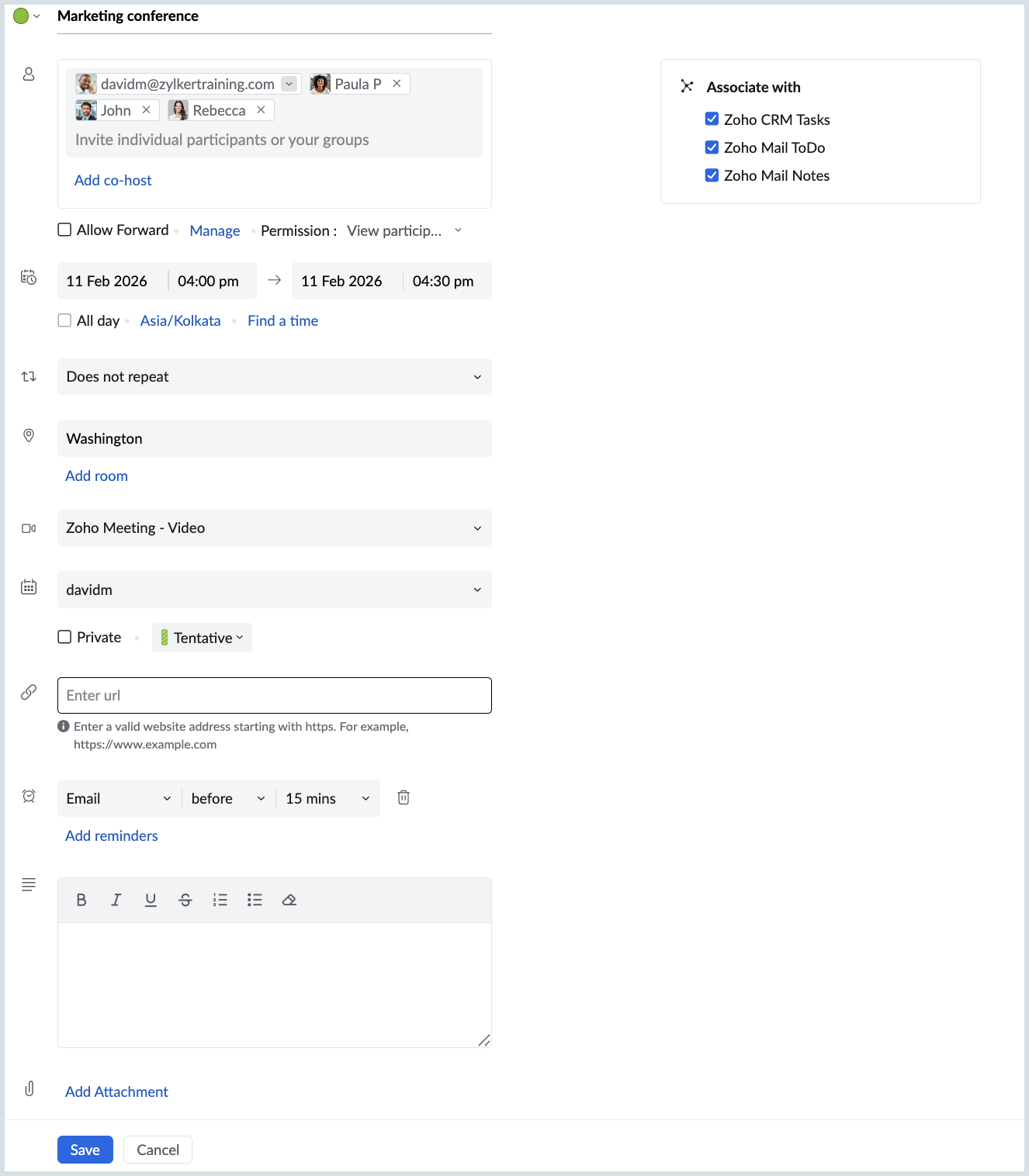Image resolution: width=1029 pixels, height=1176 pixels.
Task: Click the Add Attachment link
Action: 116,1091
